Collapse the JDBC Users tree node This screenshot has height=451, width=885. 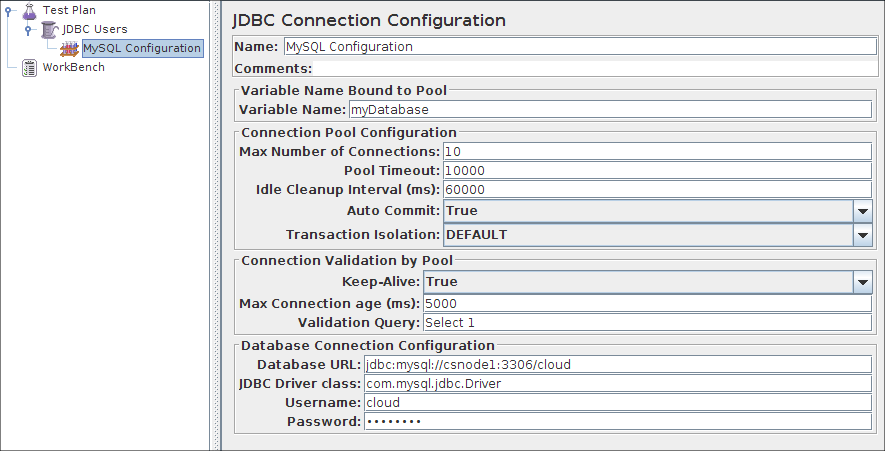point(28,30)
